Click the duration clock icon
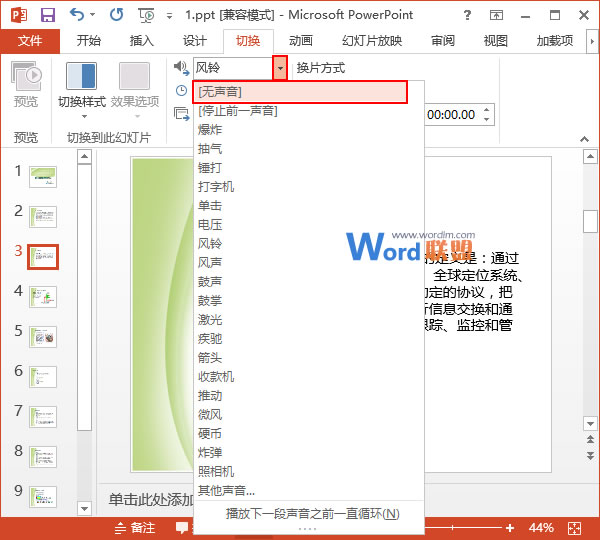The image size is (600, 540). click(181, 91)
